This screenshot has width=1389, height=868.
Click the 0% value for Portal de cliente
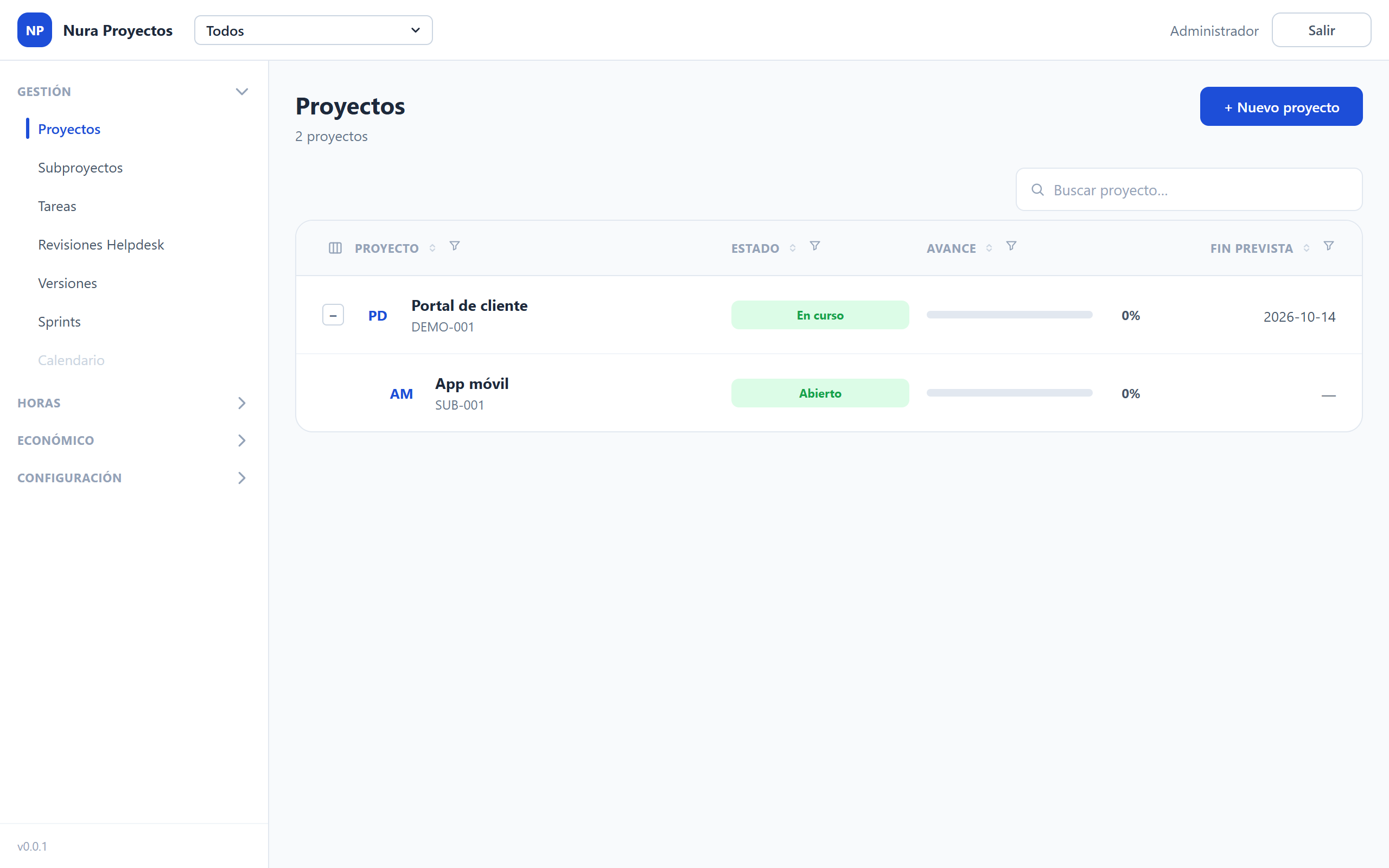[x=1131, y=315]
